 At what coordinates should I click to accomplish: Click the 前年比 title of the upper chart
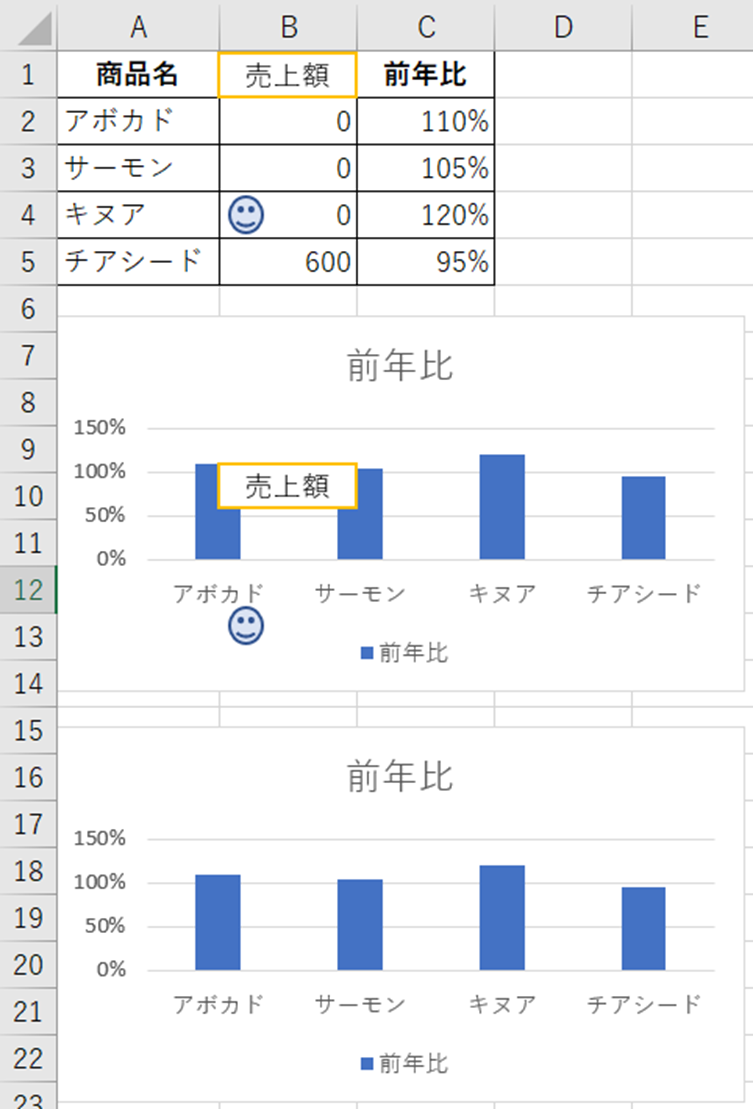pyautogui.click(x=400, y=366)
